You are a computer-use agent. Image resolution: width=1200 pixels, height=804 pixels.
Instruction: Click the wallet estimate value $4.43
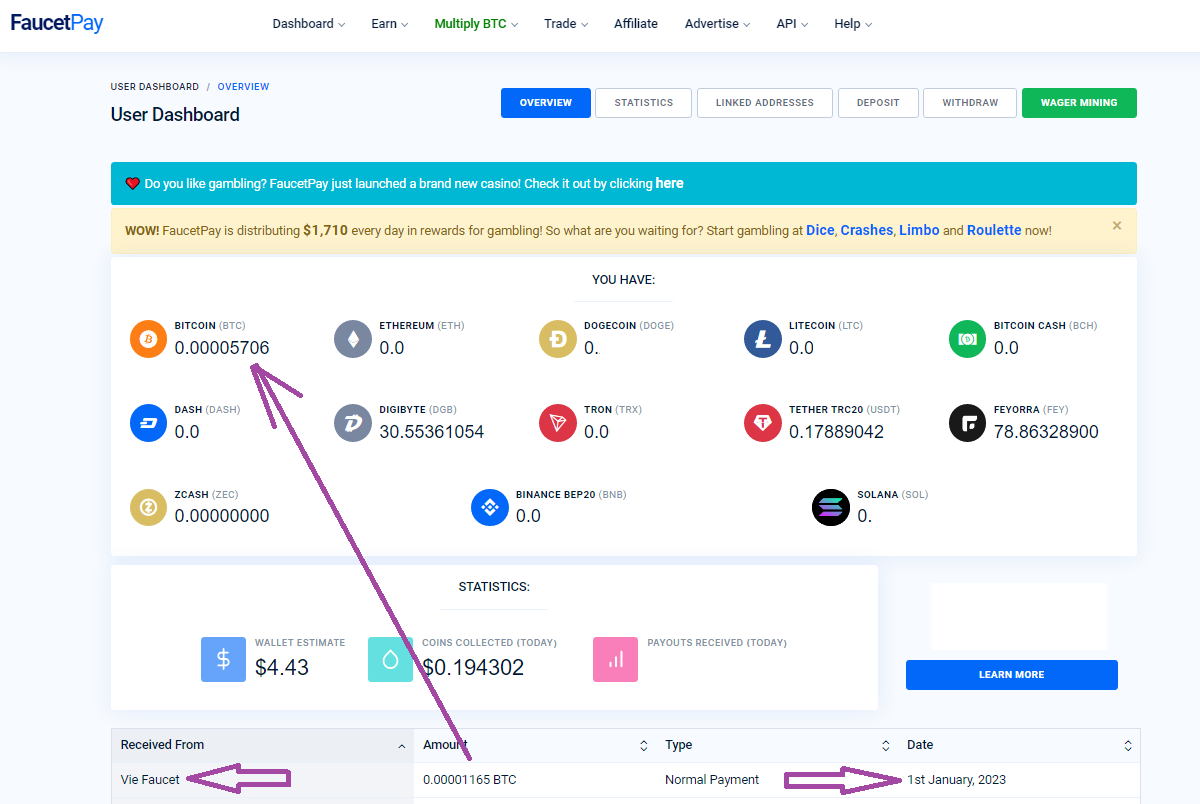[282, 667]
